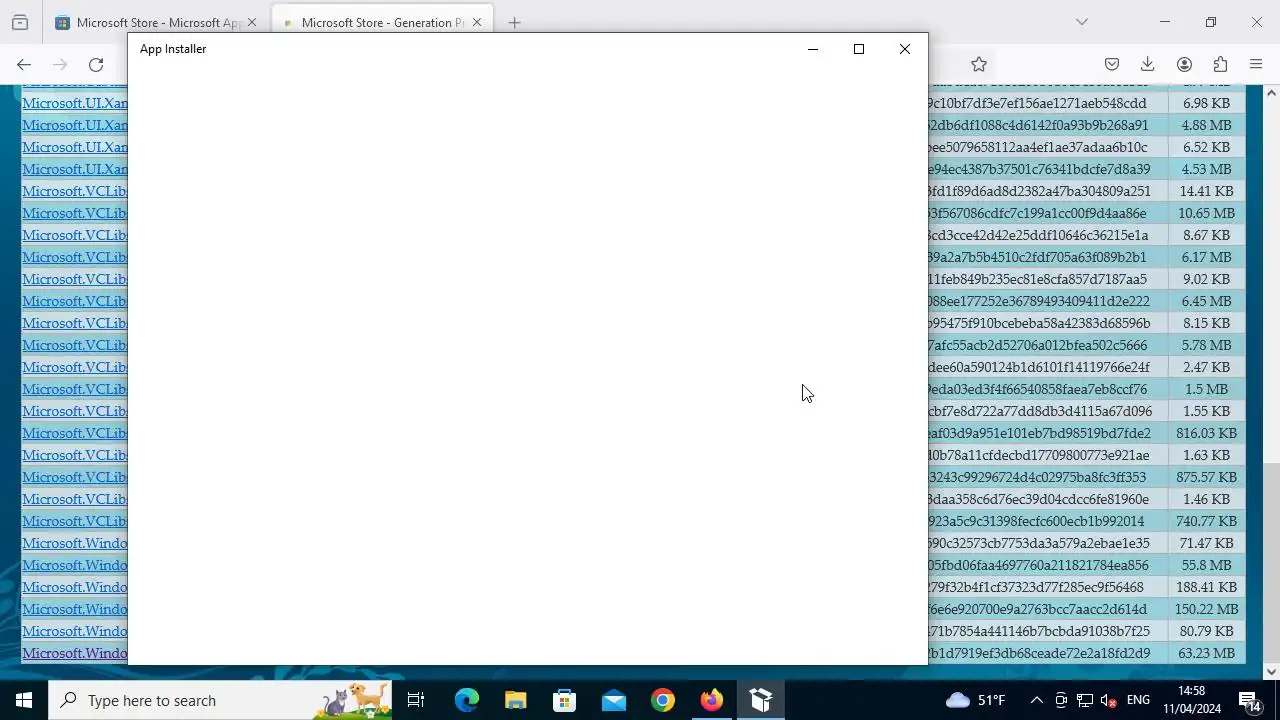Viewport: 1280px width, 720px height.
Task: Open notification center with 14 badge
Action: click(x=1249, y=700)
